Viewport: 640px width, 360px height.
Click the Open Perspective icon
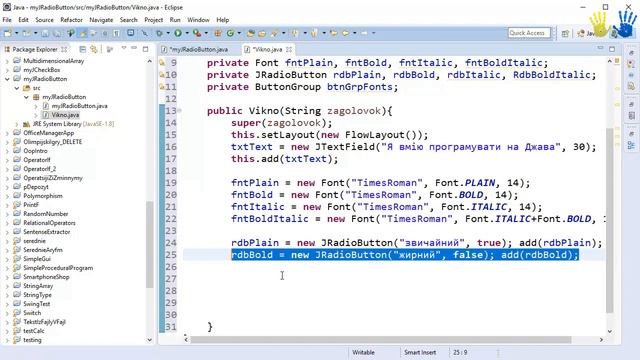[565, 33]
